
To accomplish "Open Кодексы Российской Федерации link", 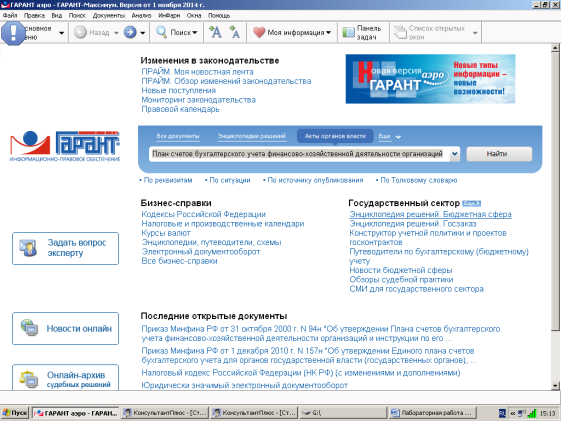I will click(204, 214).
